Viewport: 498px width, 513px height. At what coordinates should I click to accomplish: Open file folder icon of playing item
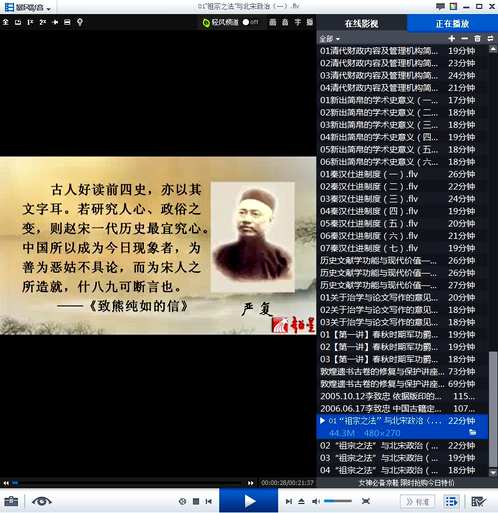point(472,432)
